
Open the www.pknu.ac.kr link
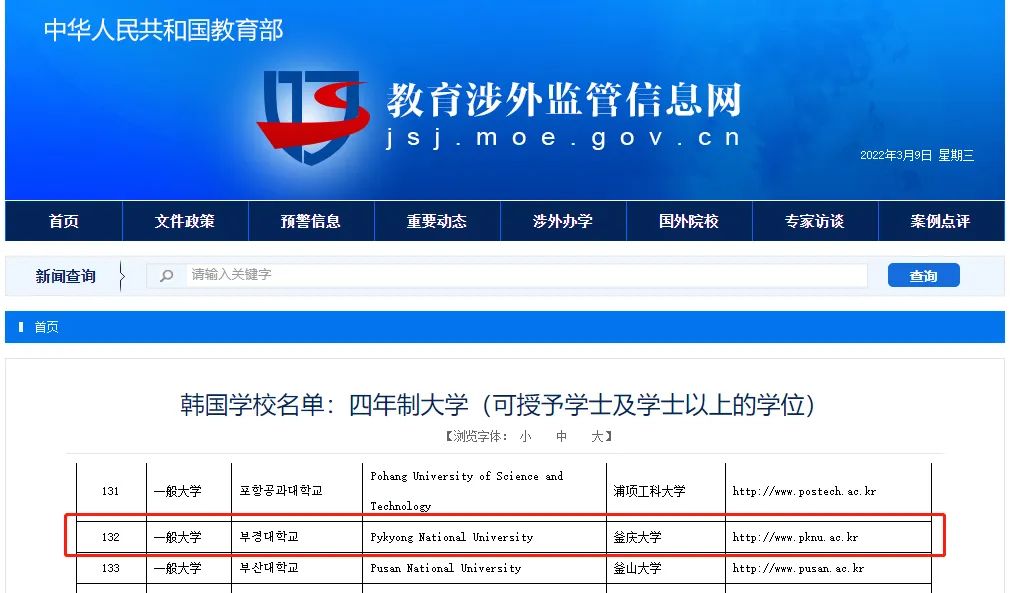pos(795,537)
